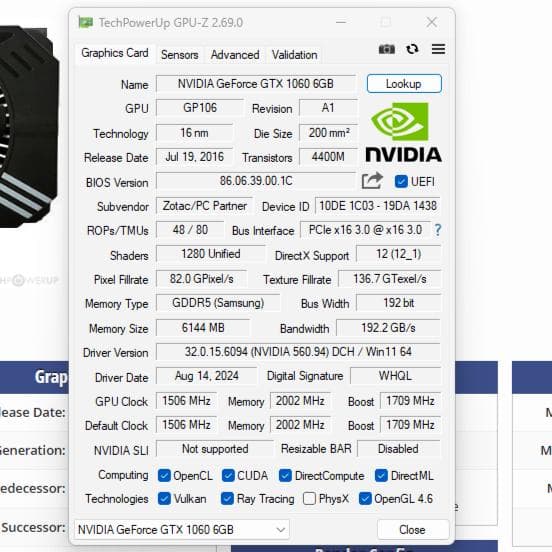Open the Advanced tab
This screenshot has height=552, width=552.
[x=235, y=55]
